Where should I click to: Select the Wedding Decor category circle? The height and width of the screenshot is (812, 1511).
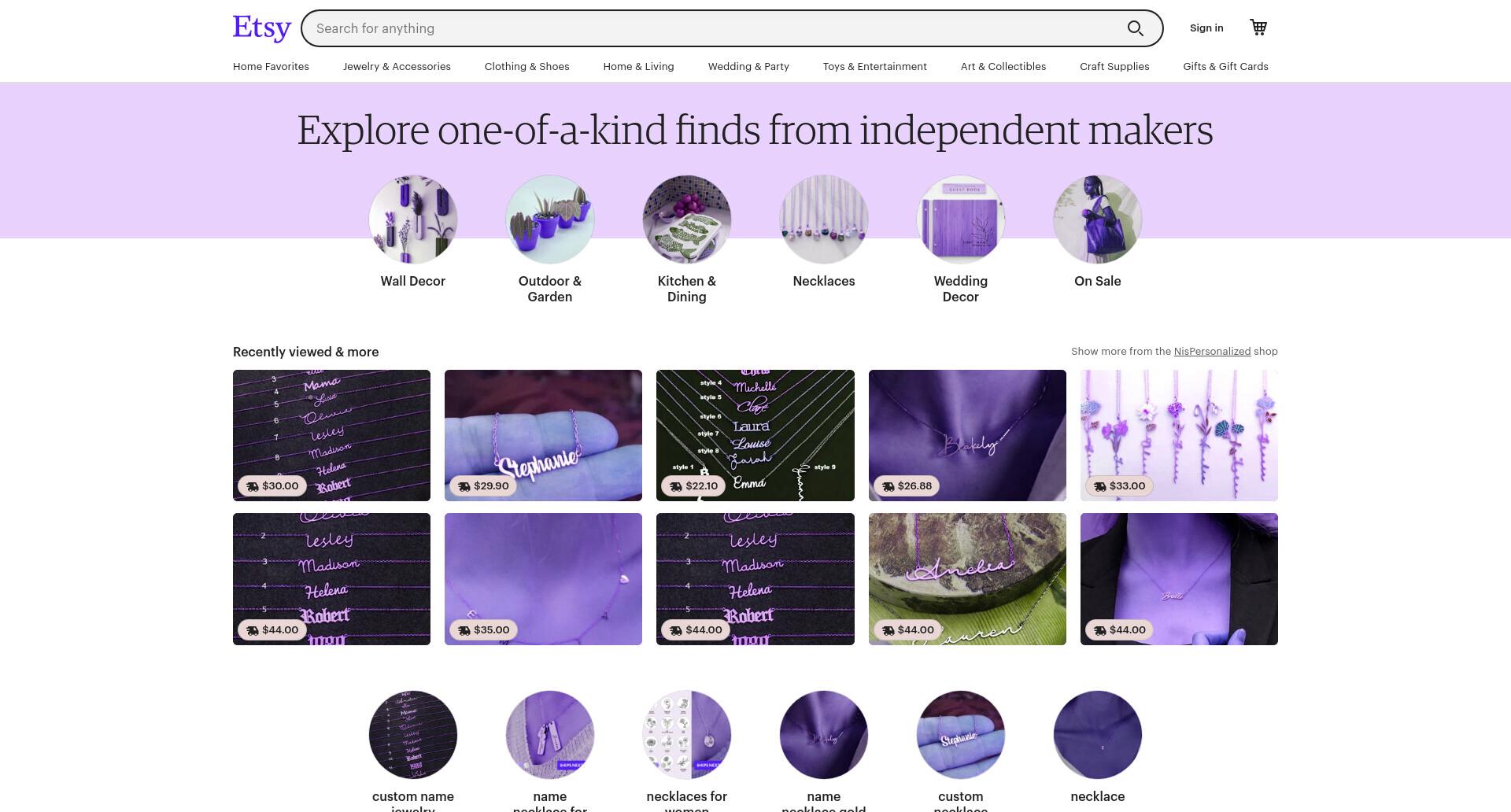961,219
